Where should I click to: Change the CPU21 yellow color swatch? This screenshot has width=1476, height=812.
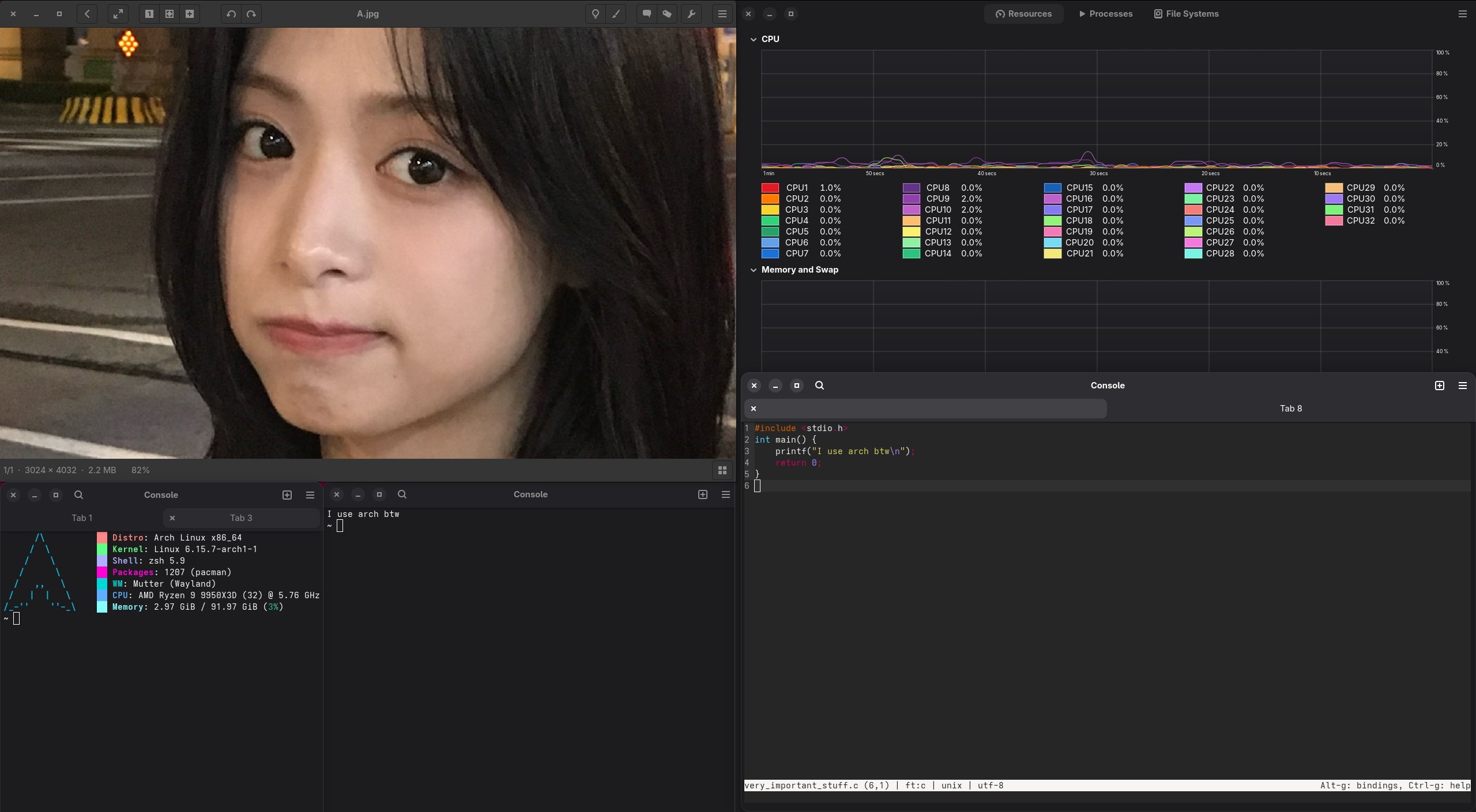click(1053, 254)
